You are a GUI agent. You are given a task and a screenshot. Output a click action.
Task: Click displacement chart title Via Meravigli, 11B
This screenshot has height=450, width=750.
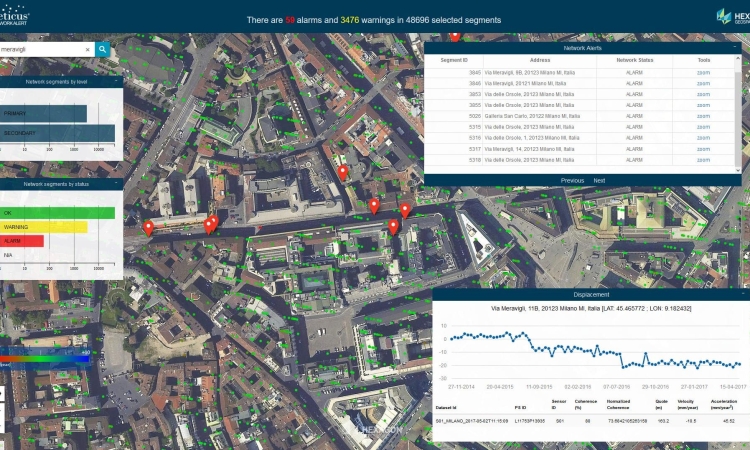591,308
